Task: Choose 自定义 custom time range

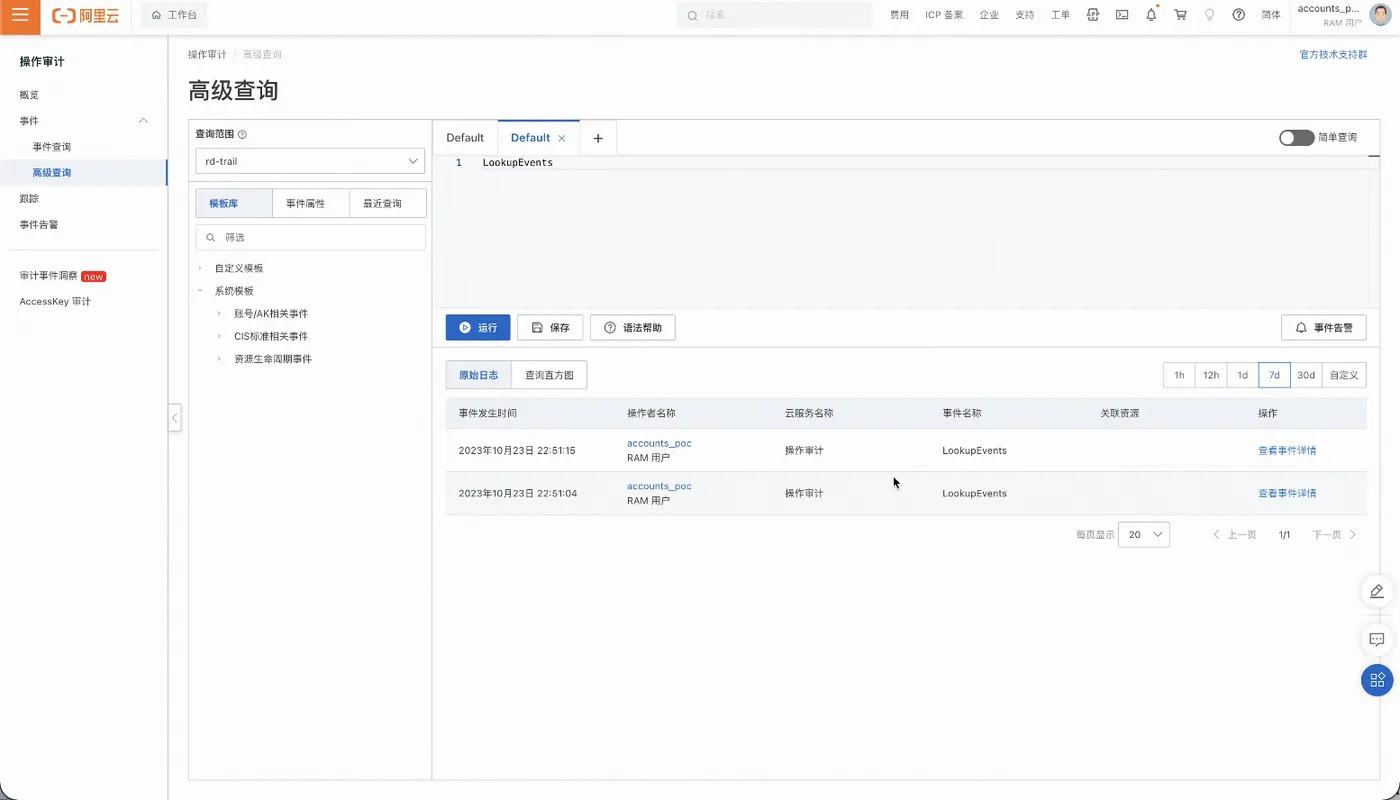Action: [1344, 375]
